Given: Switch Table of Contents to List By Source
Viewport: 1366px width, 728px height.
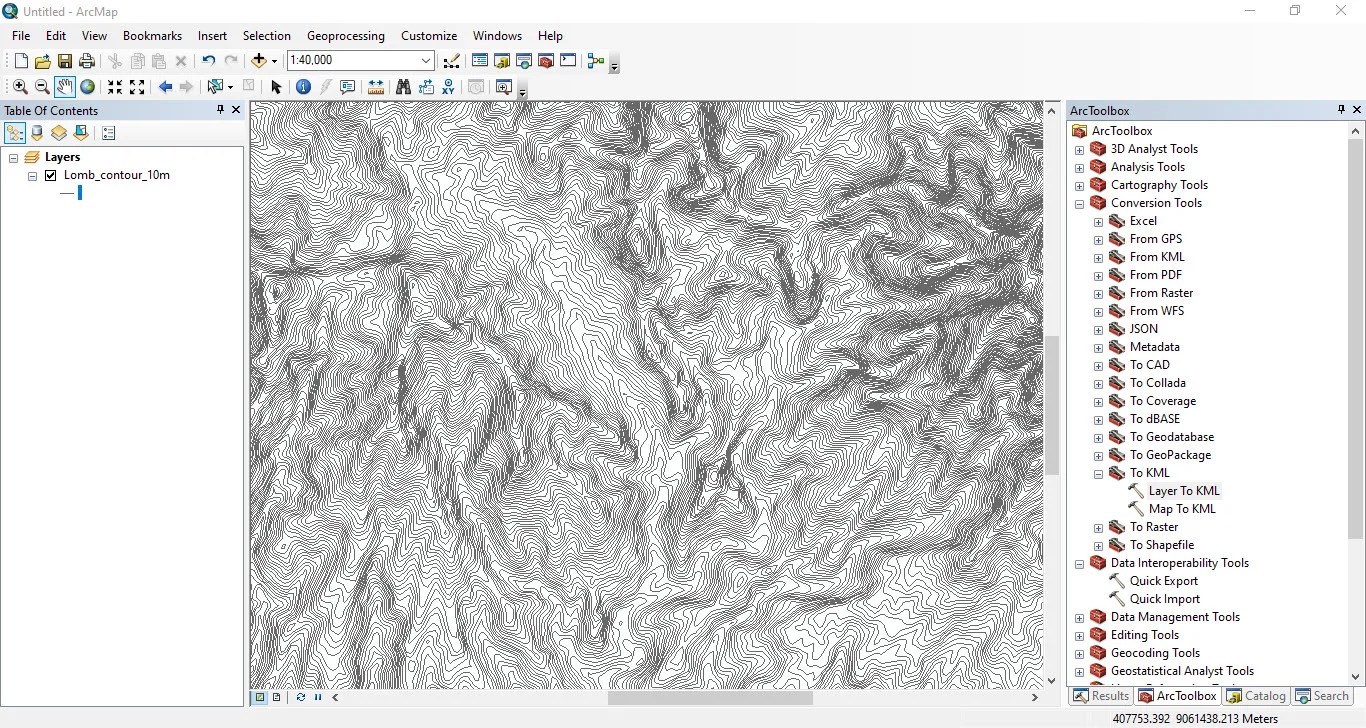Looking at the screenshot, I should (37, 132).
